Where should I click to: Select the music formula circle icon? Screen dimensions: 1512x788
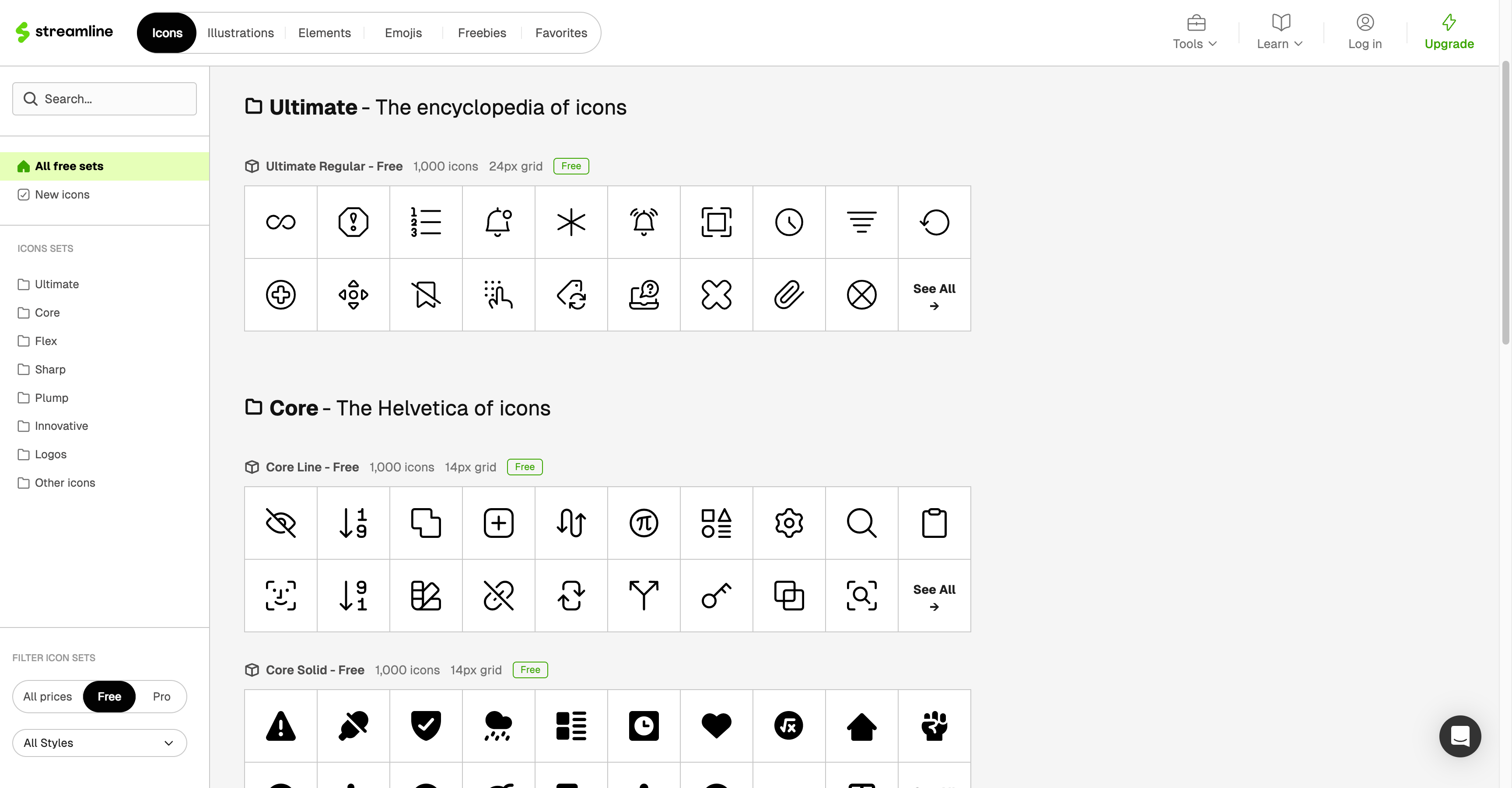789,726
